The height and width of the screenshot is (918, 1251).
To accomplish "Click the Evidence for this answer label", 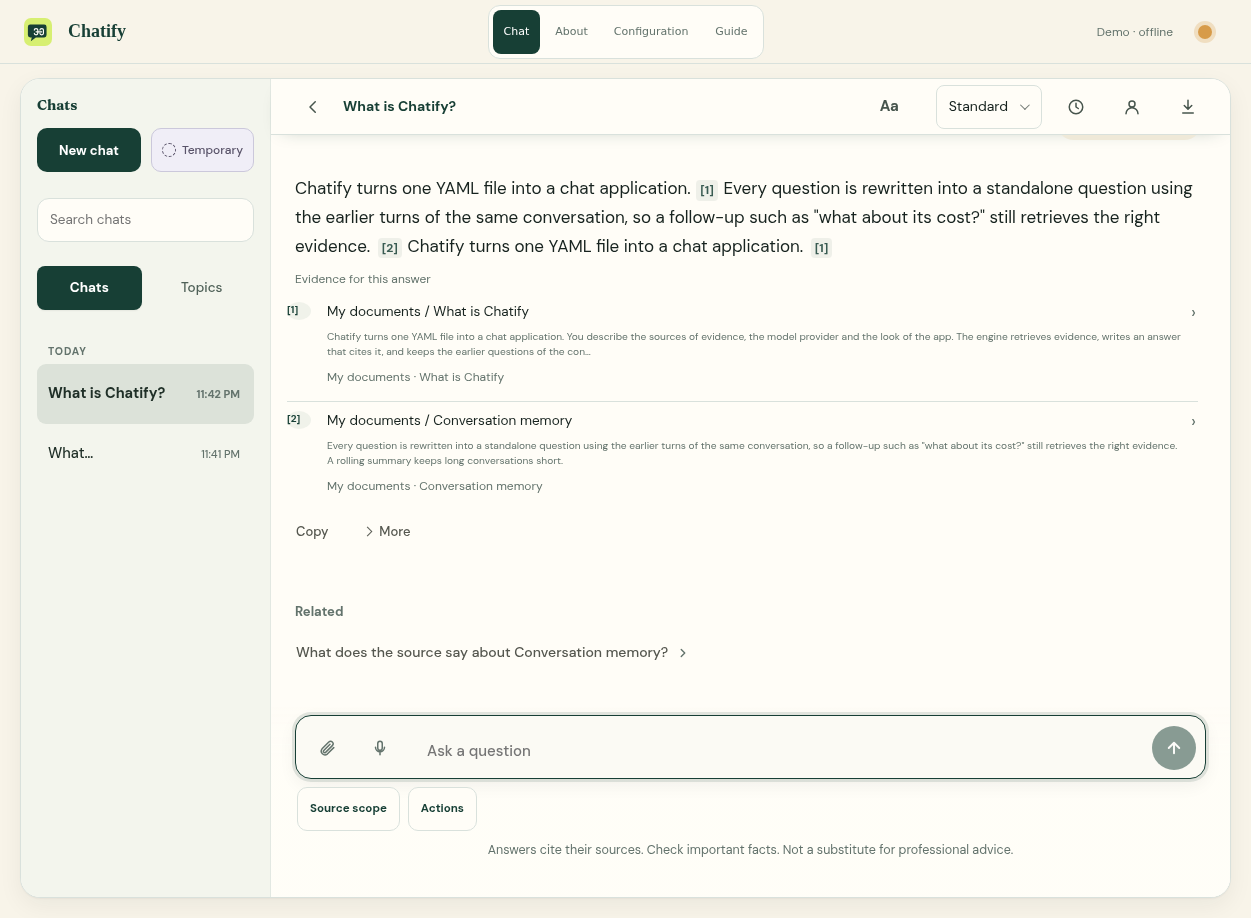I will click(x=363, y=279).
